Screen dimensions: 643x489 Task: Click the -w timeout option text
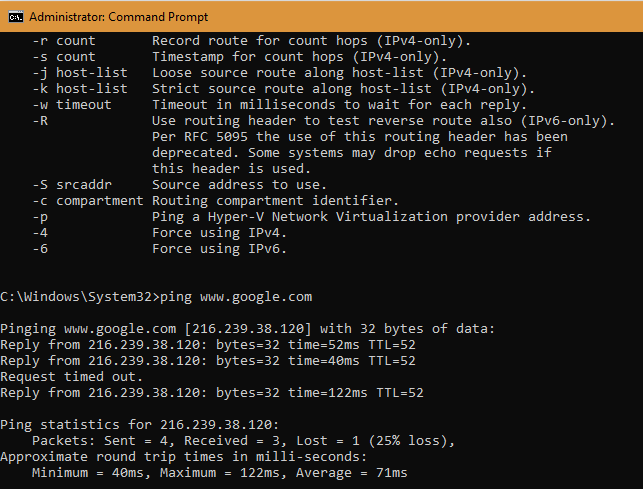(72, 105)
